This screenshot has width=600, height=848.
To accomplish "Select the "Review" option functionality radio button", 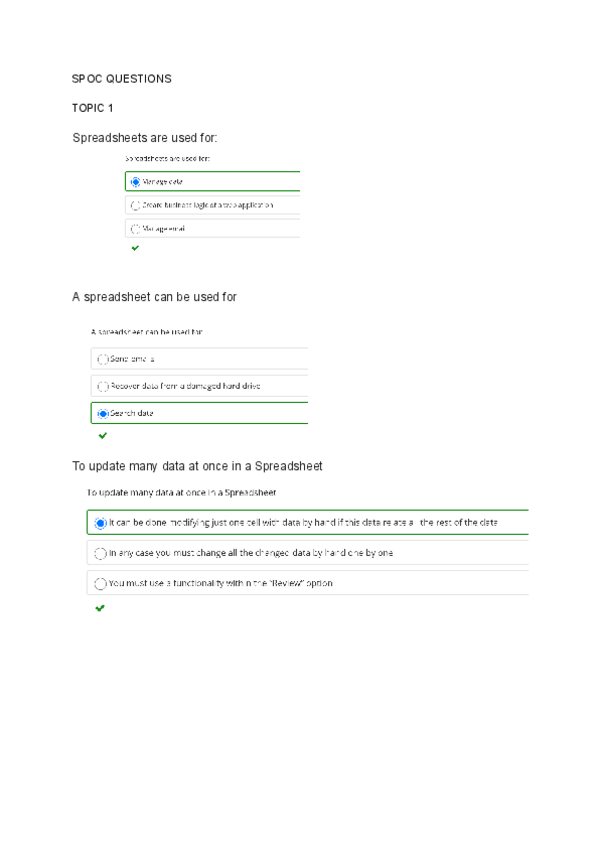I will pyautogui.click(x=100, y=583).
